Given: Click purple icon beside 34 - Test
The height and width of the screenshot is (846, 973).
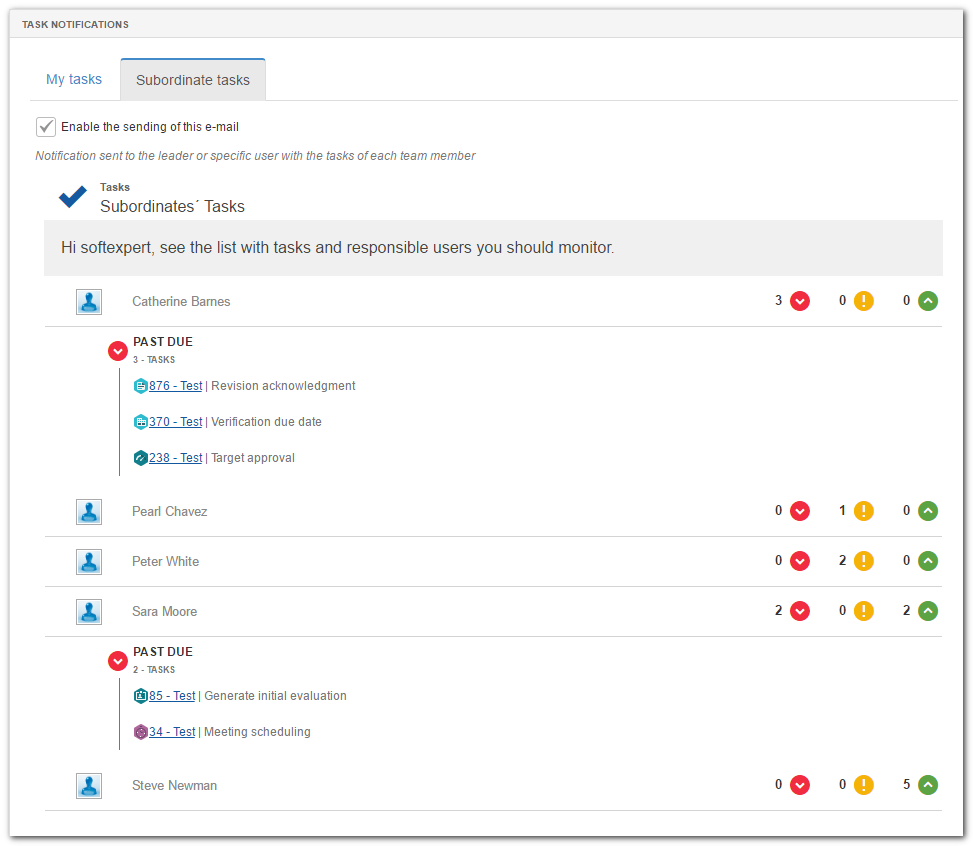Looking at the screenshot, I should (x=141, y=732).
